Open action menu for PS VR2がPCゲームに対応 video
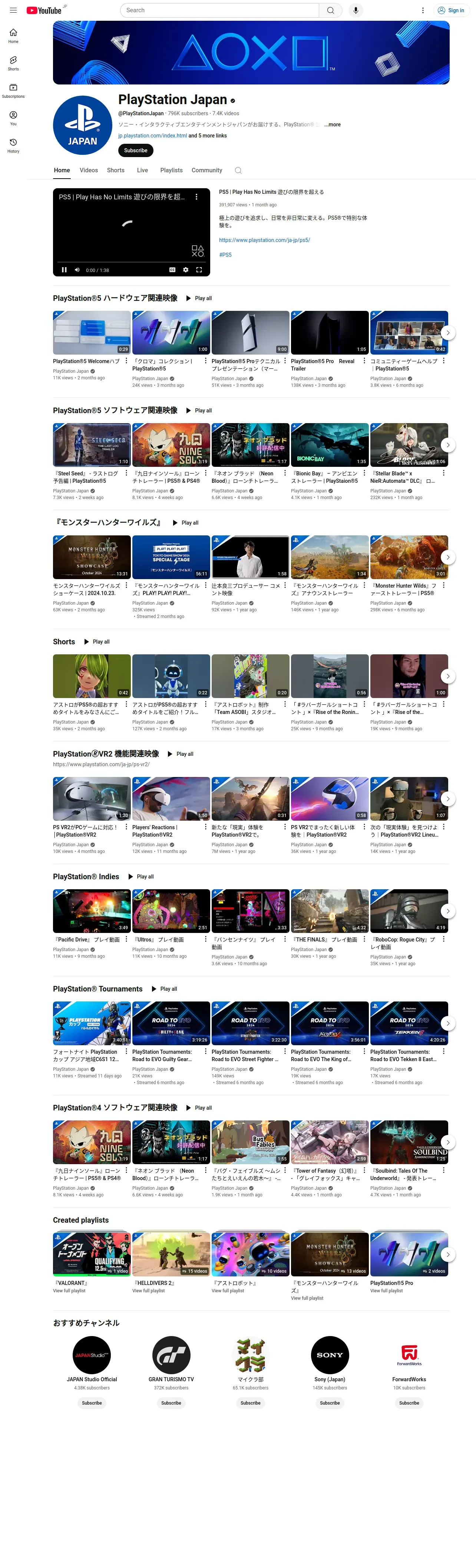 click(x=127, y=827)
